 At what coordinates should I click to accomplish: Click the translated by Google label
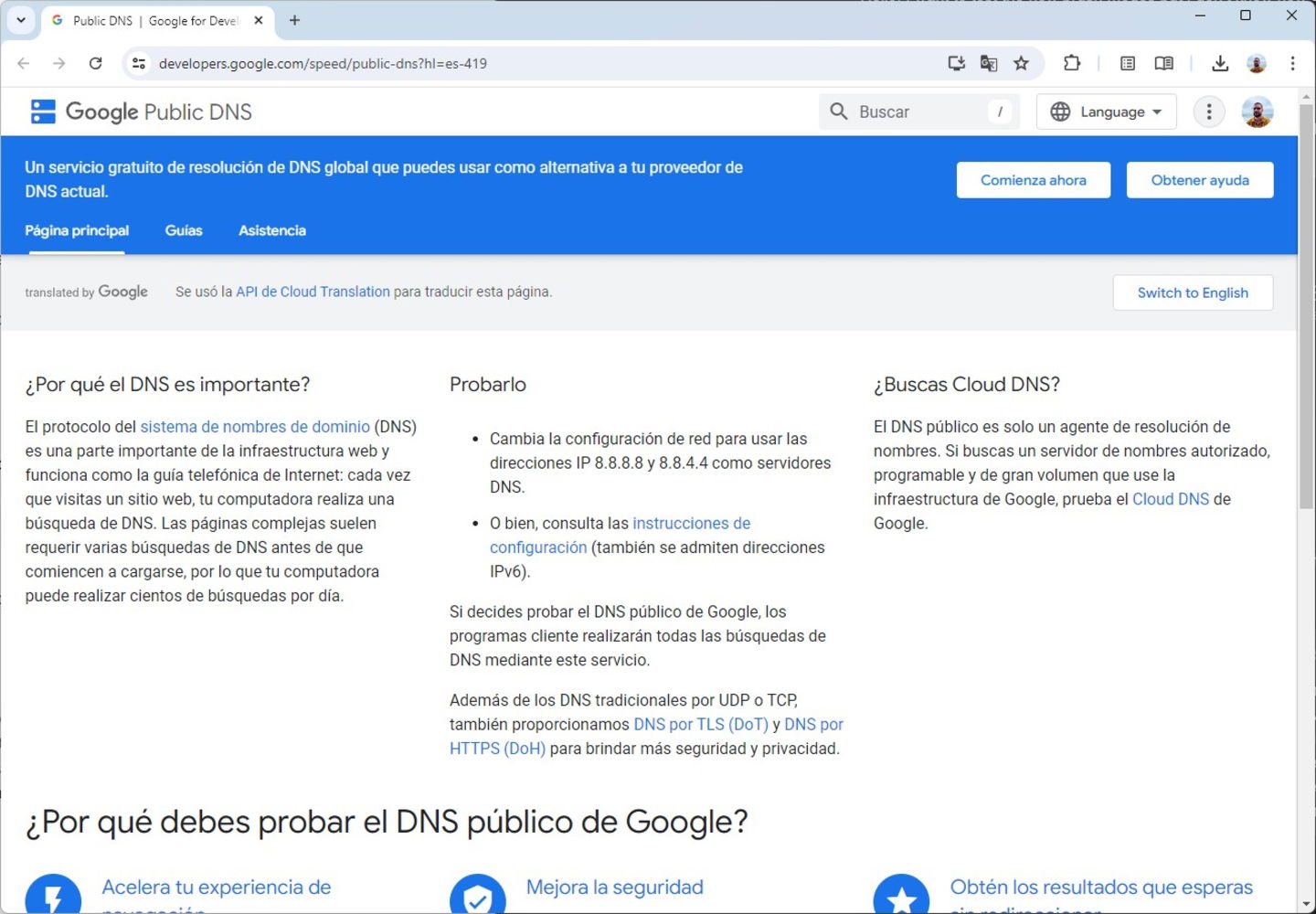[86, 292]
